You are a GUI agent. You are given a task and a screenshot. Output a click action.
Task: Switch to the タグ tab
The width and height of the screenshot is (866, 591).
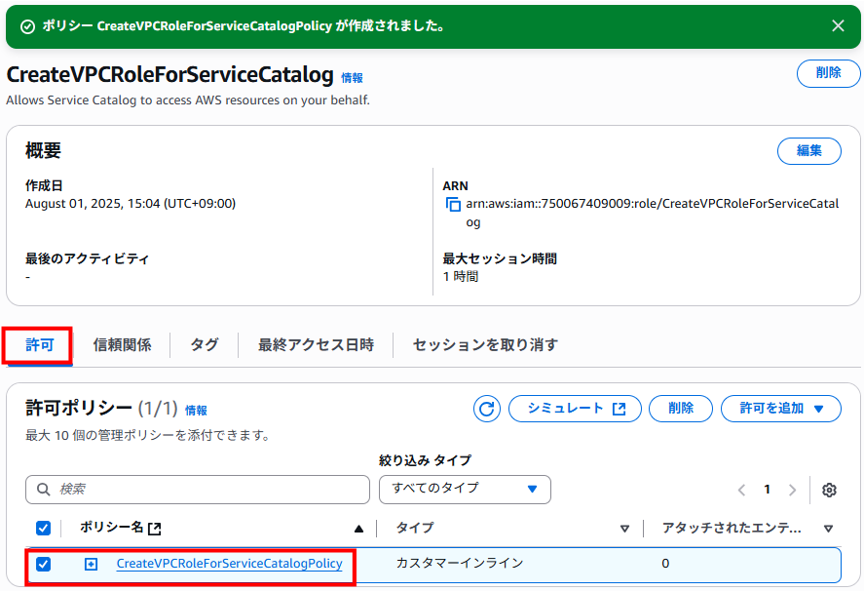204,345
